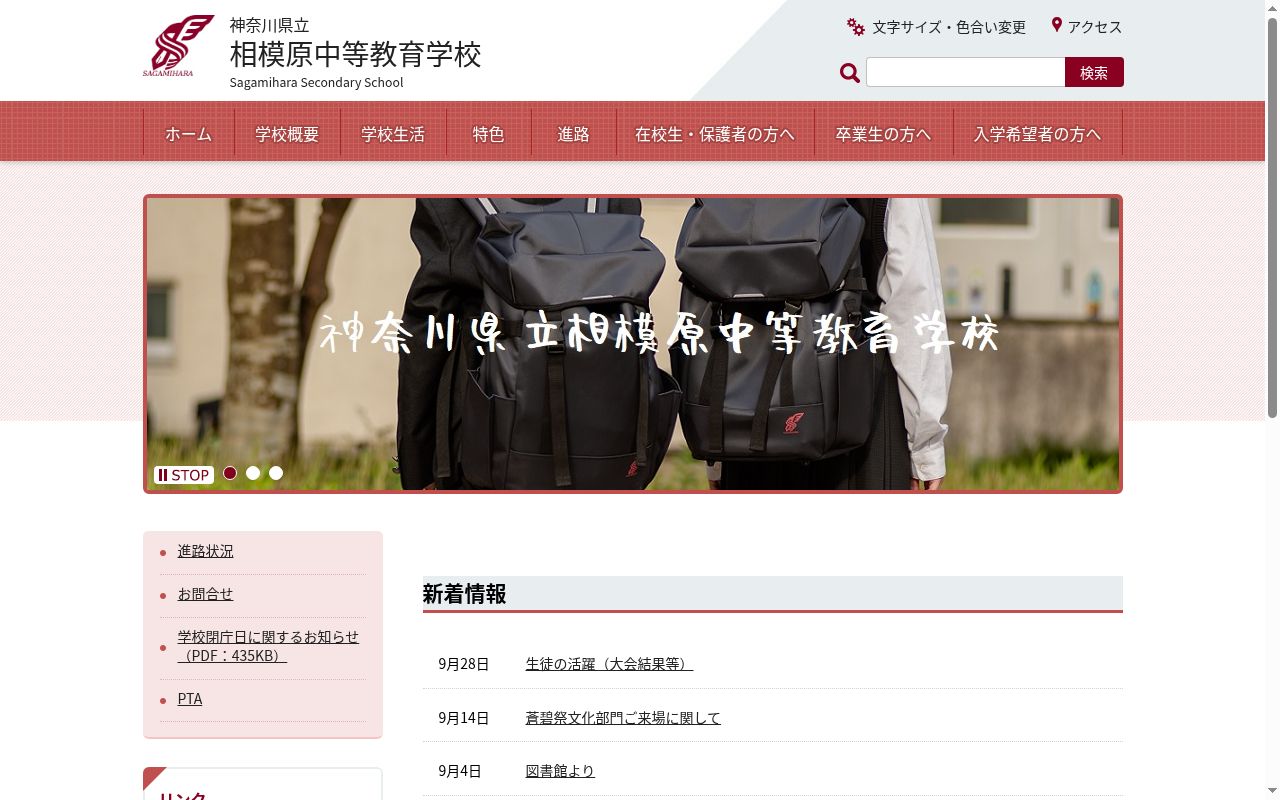Open 入学希望者の方へ menu item
The height and width of the screenshot is (800, 1280).
1037,134
